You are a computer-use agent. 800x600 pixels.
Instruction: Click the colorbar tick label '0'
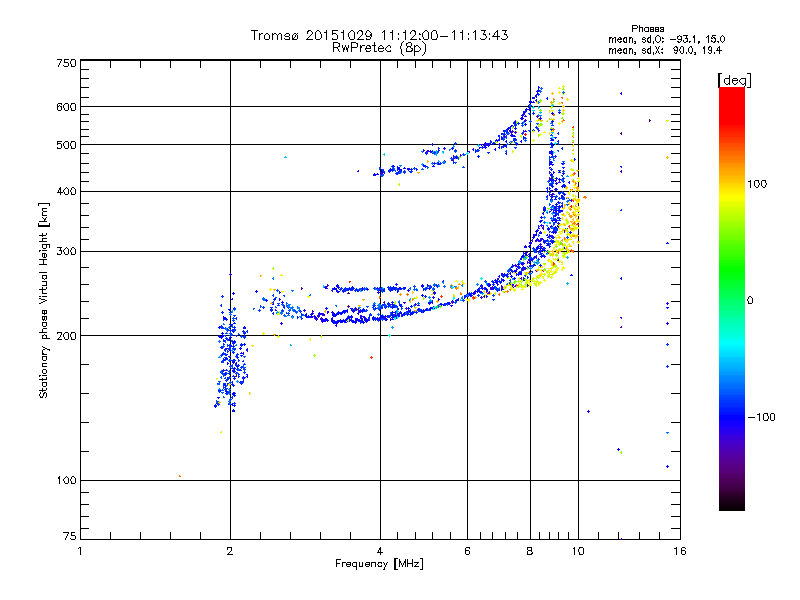click(750, 300)
